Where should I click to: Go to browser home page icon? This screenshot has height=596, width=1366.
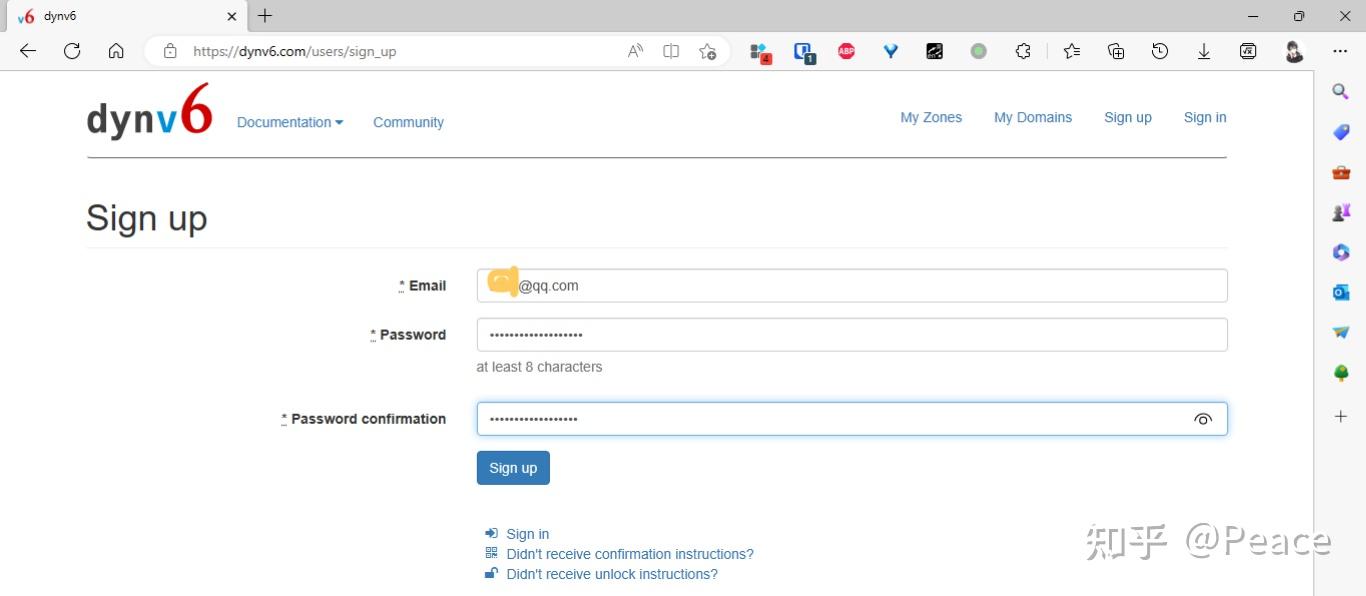click(x=116, y=51)
